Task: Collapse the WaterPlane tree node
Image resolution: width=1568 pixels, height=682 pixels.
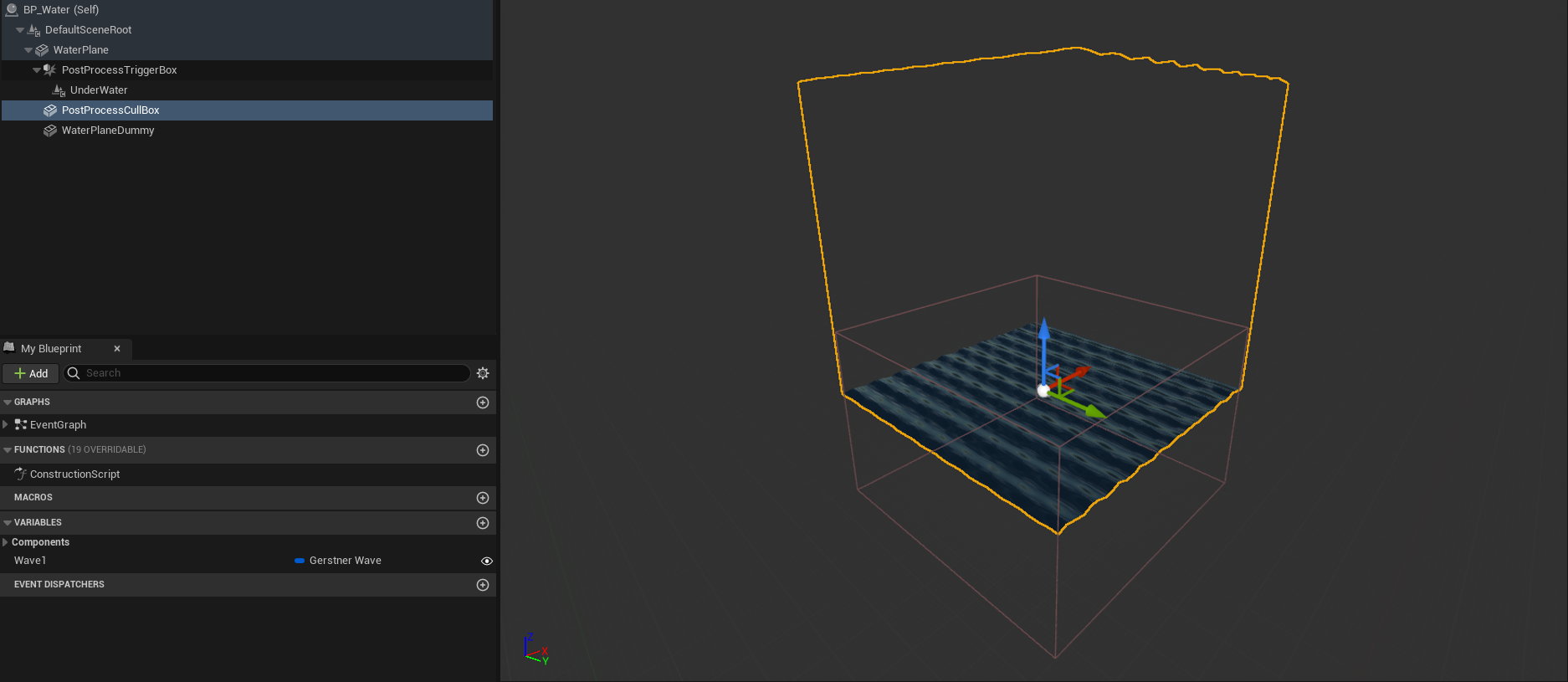Action: 28,50
